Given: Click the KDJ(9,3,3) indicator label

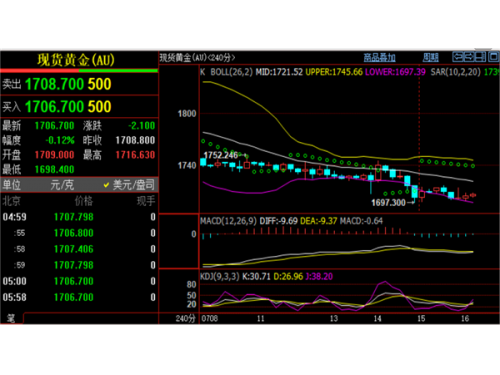Looking at the screenshot, I should (220, 276).
